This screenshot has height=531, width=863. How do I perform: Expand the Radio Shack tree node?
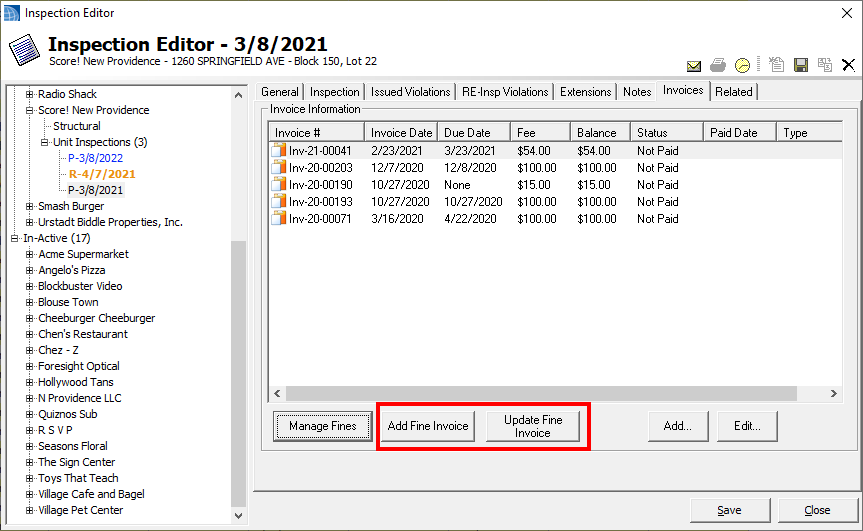(x=30, y=94)
